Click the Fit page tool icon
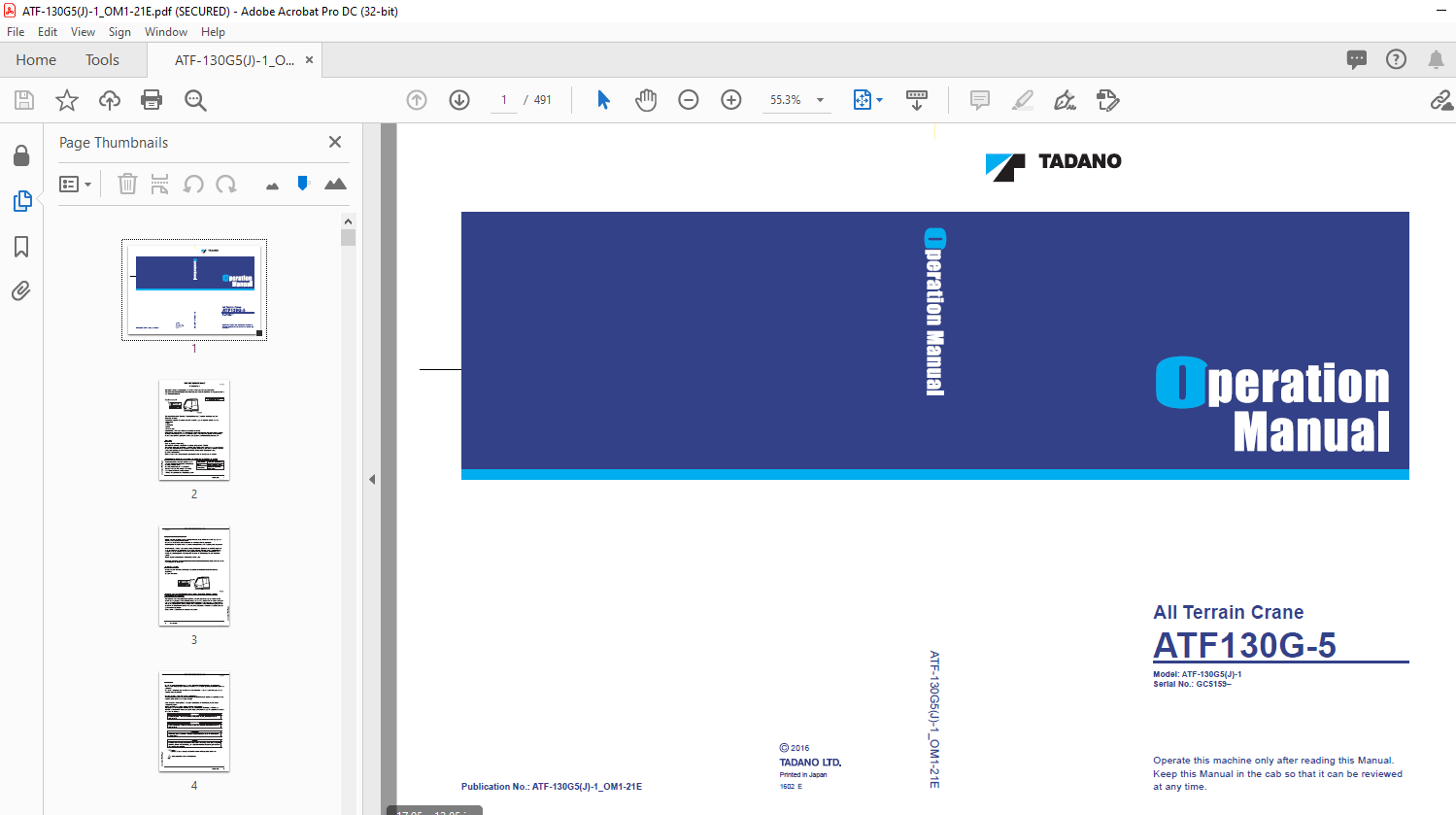1456x815 pixels. (x=862, y=100)
